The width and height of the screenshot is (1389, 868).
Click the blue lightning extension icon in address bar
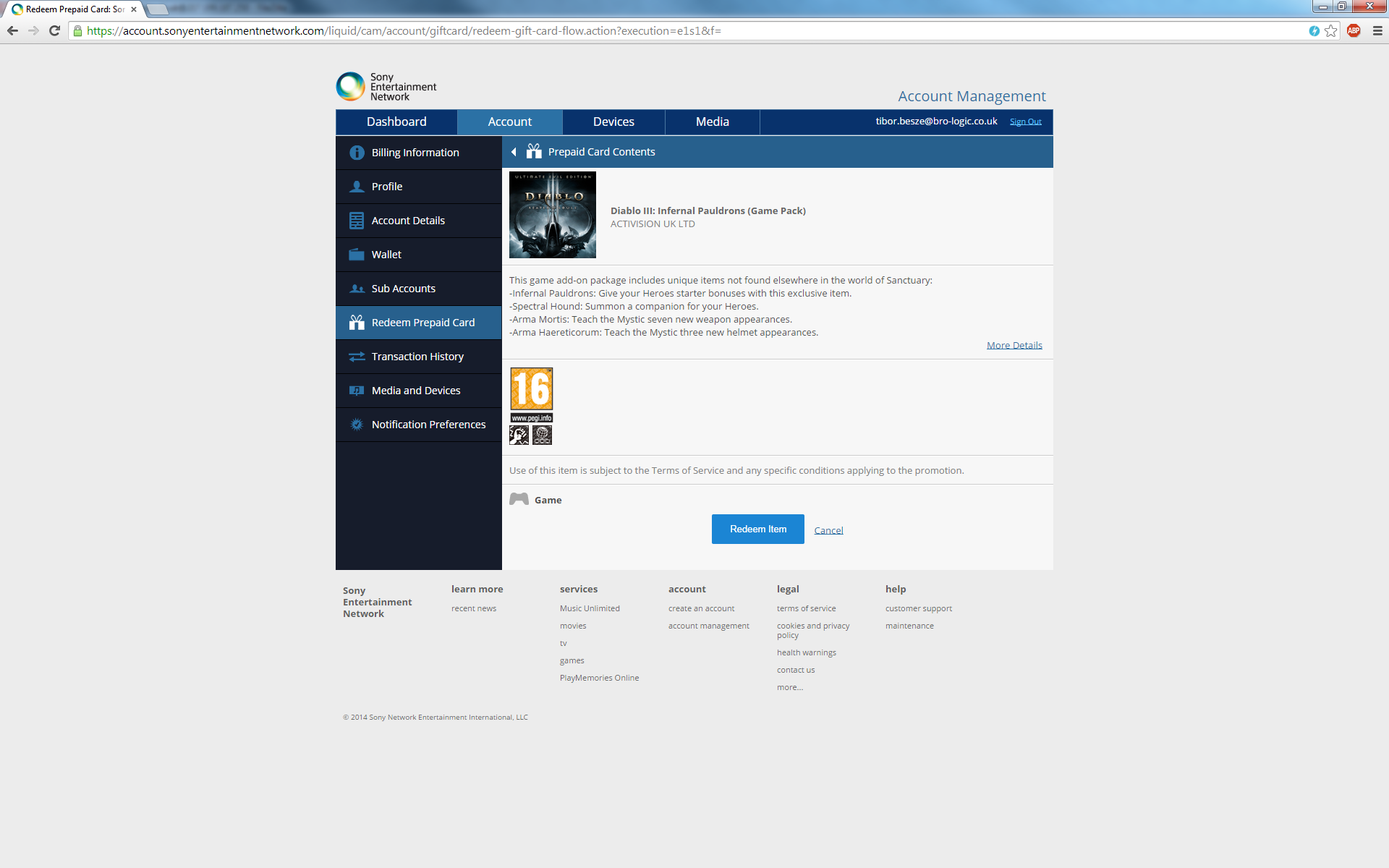1314,30
